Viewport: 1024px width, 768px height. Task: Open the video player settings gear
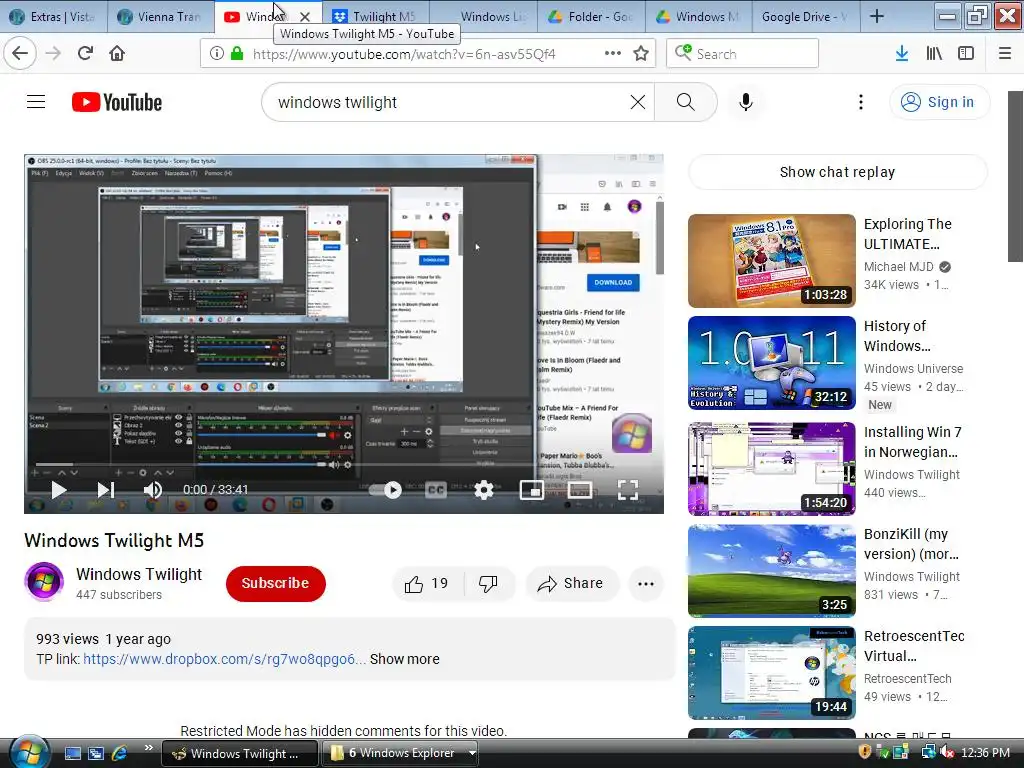(x=484, y=490)
